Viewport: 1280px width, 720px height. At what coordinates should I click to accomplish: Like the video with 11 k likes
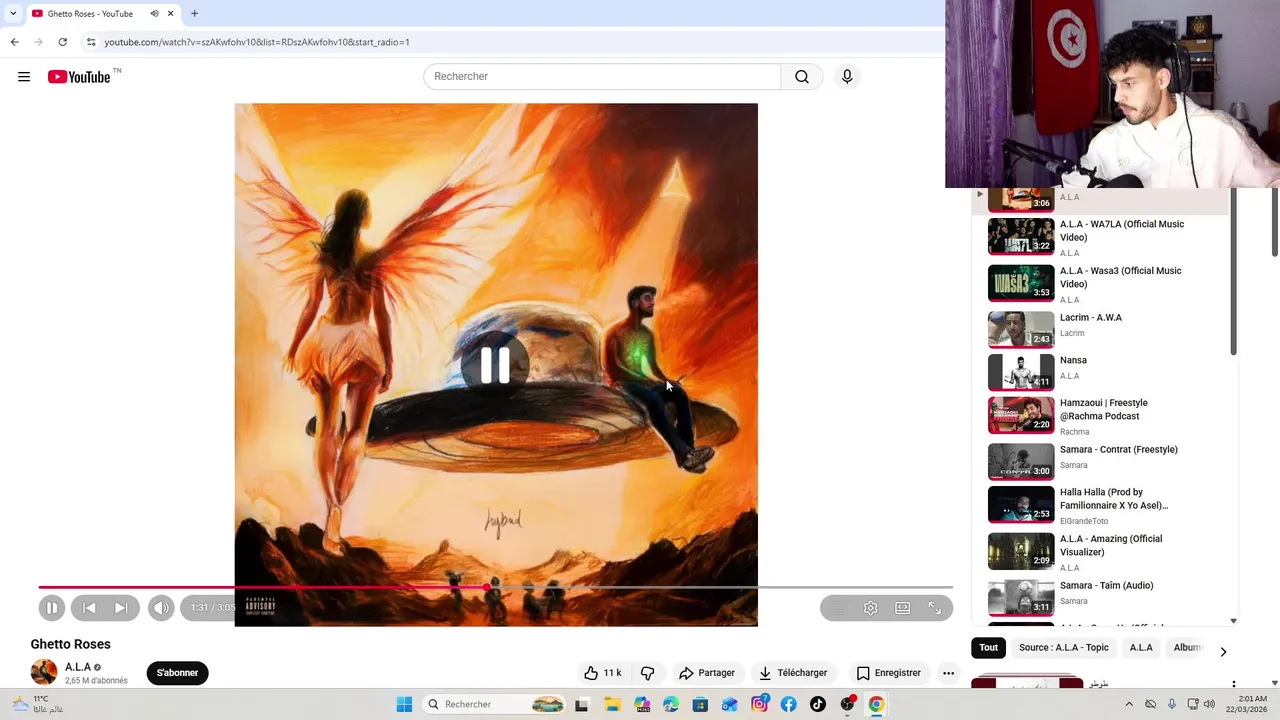tap(603, 673)
